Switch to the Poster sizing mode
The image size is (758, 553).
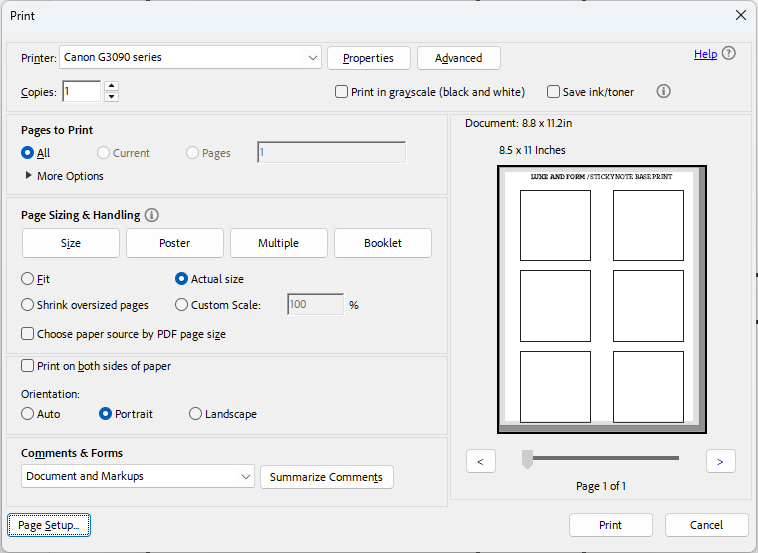pyautogui.click(x=174, y=243)
